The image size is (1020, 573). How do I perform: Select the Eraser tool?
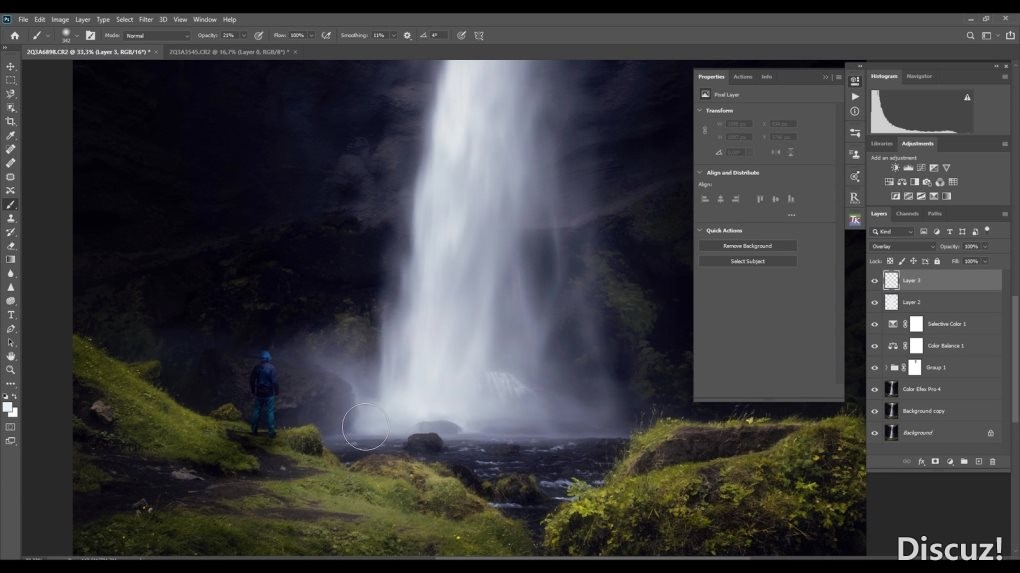(10, 246)
